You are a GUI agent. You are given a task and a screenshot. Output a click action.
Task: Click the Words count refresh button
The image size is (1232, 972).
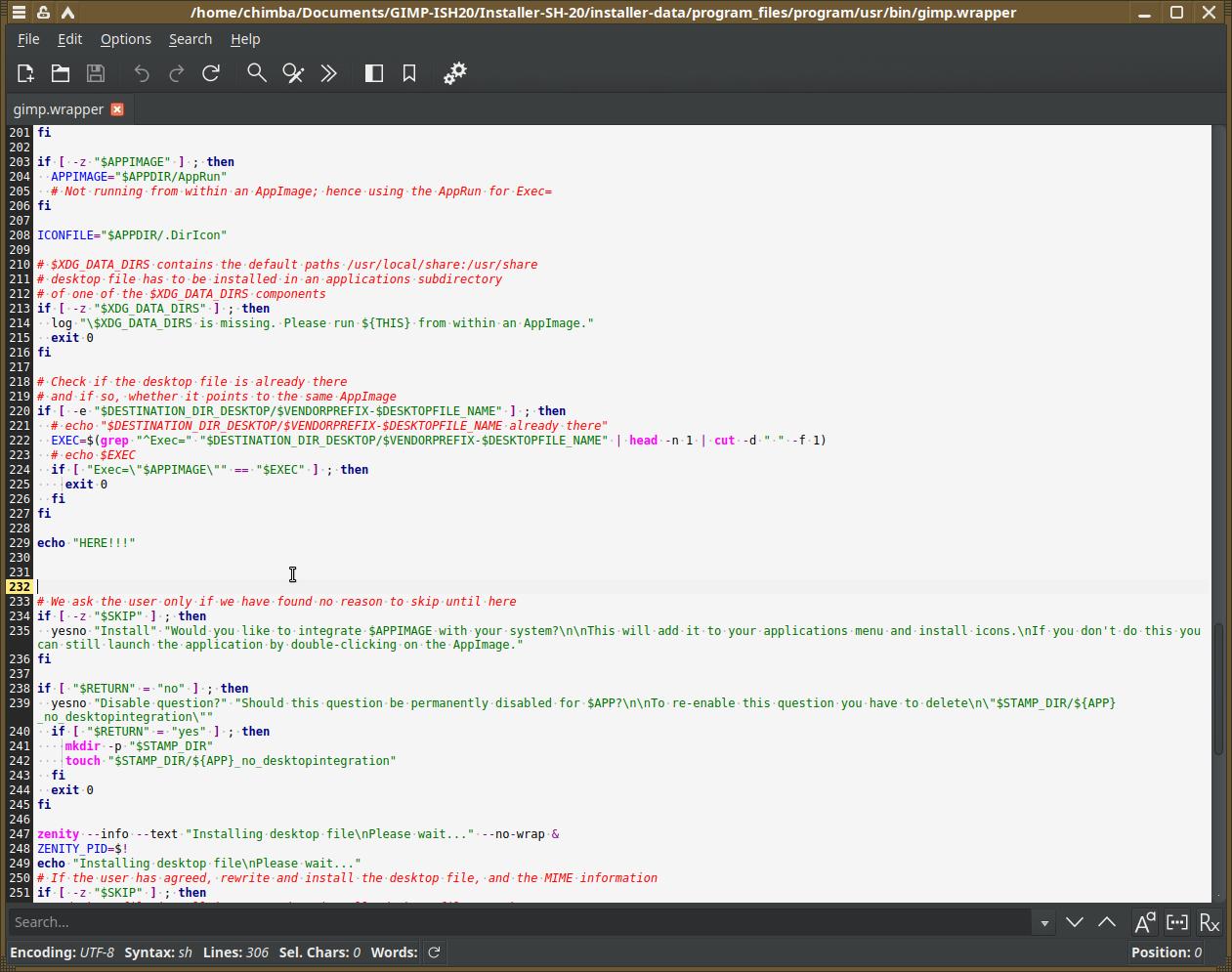[x=434, y=952]
